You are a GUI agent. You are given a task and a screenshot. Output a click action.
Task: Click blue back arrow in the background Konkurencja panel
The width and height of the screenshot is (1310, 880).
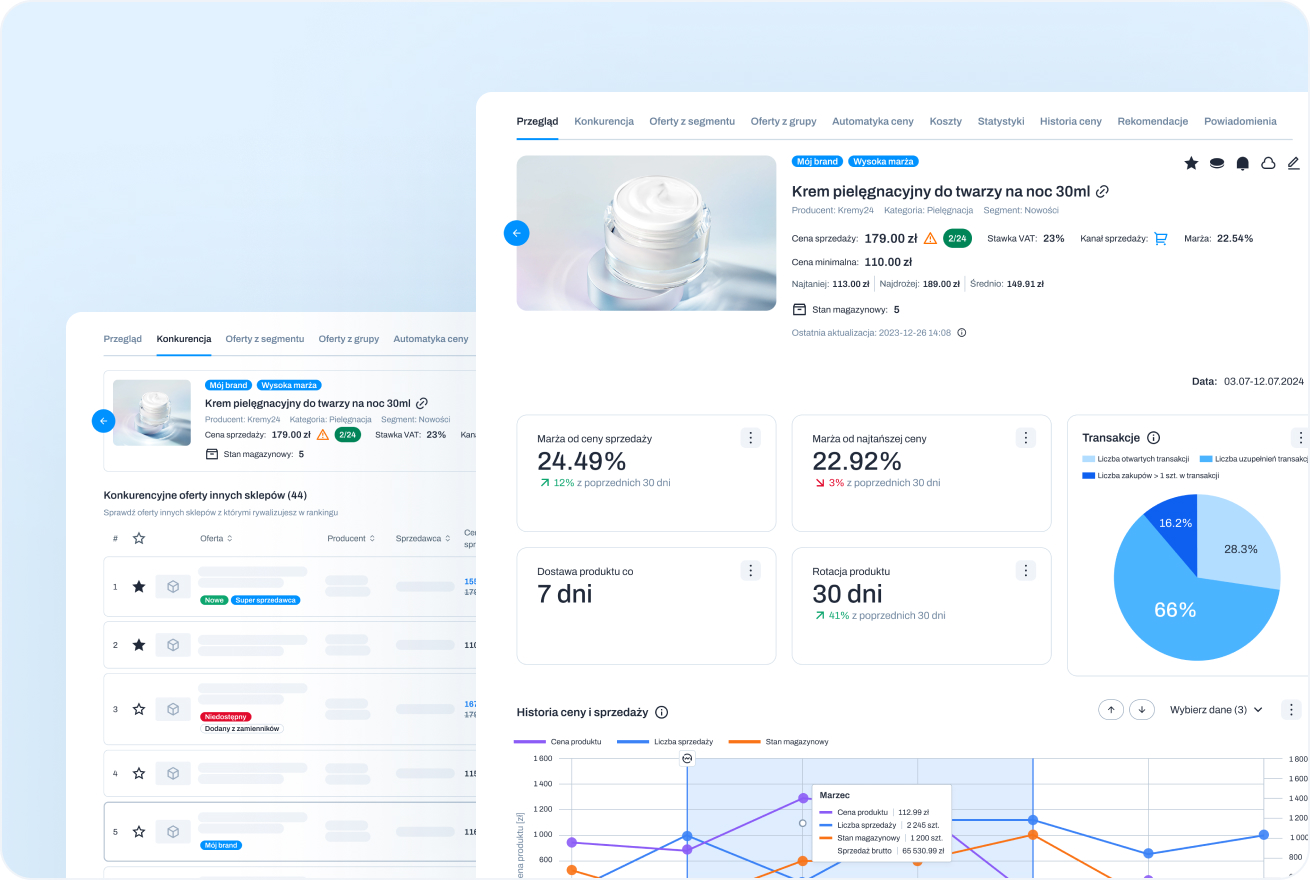tap(103, 420)
